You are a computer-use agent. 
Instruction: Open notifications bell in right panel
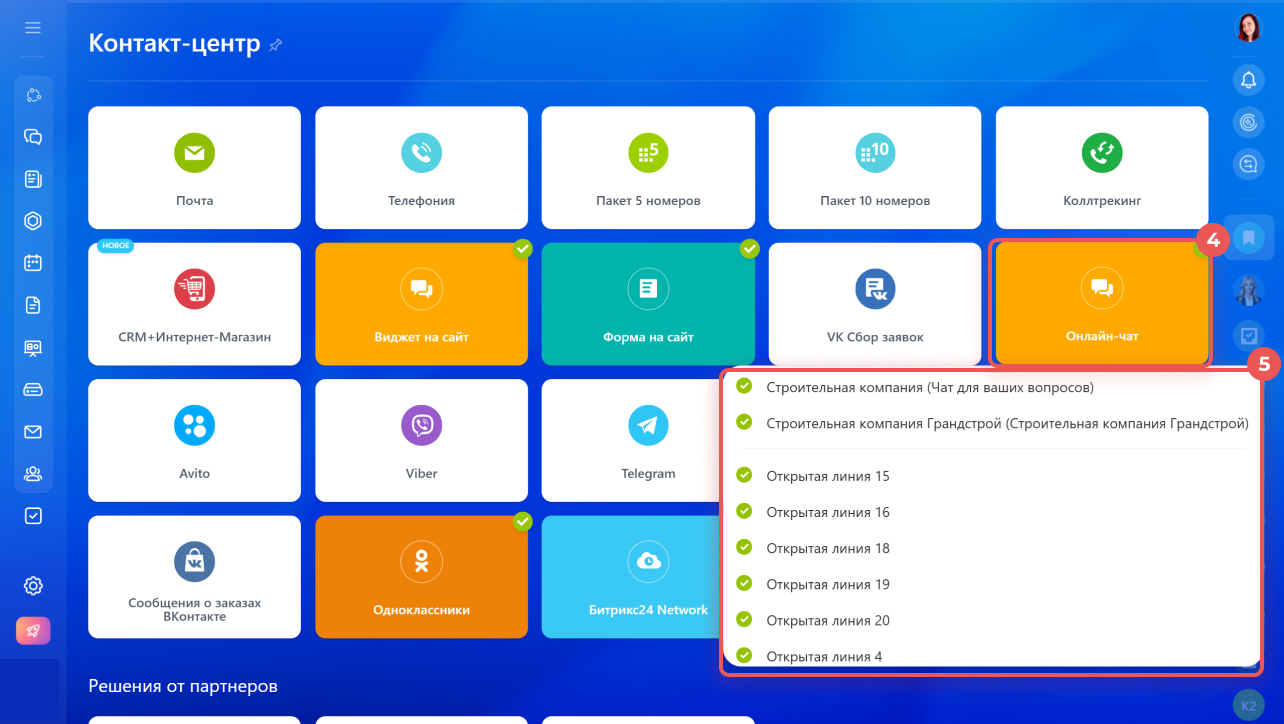[1248, 80]
